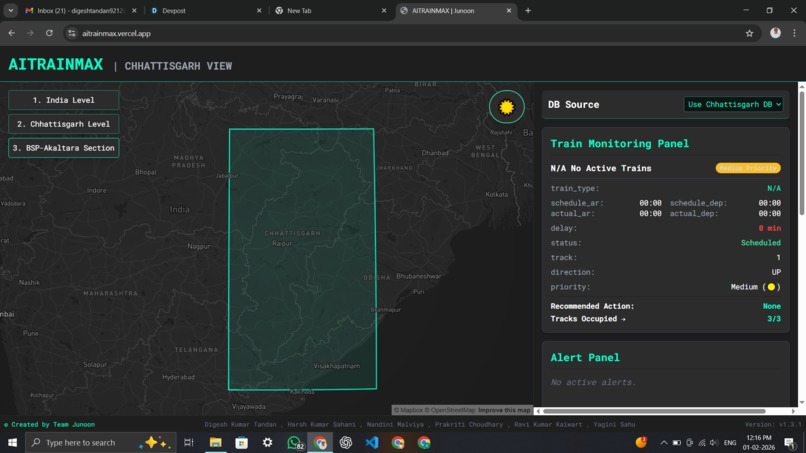Open the Mapbox attribution link
806x453 pixels.
(408, 410)
